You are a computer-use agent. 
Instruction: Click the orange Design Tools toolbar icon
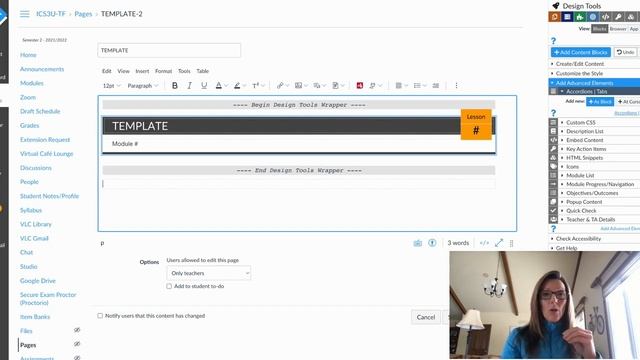[554, 17]
